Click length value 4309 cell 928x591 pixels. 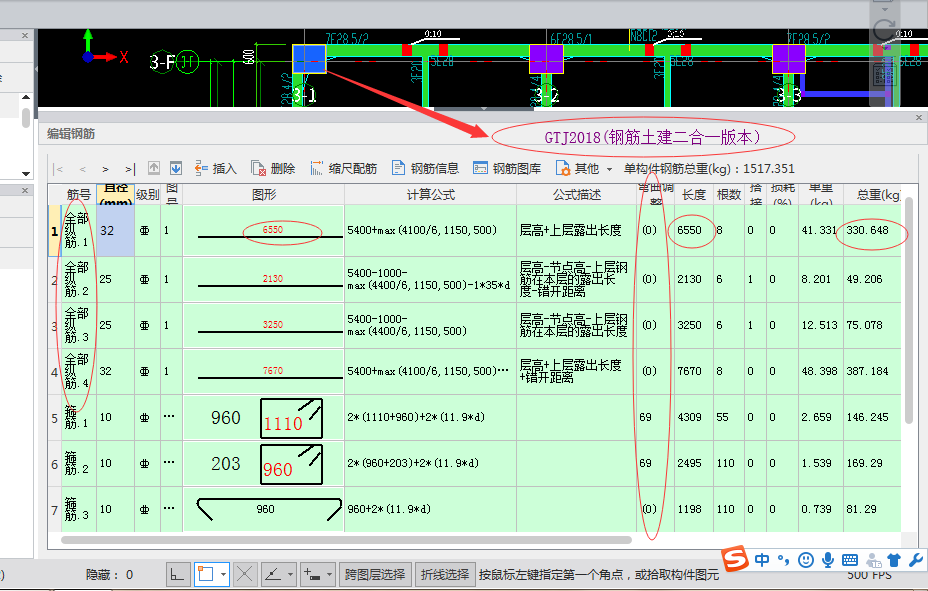[694, 417]
